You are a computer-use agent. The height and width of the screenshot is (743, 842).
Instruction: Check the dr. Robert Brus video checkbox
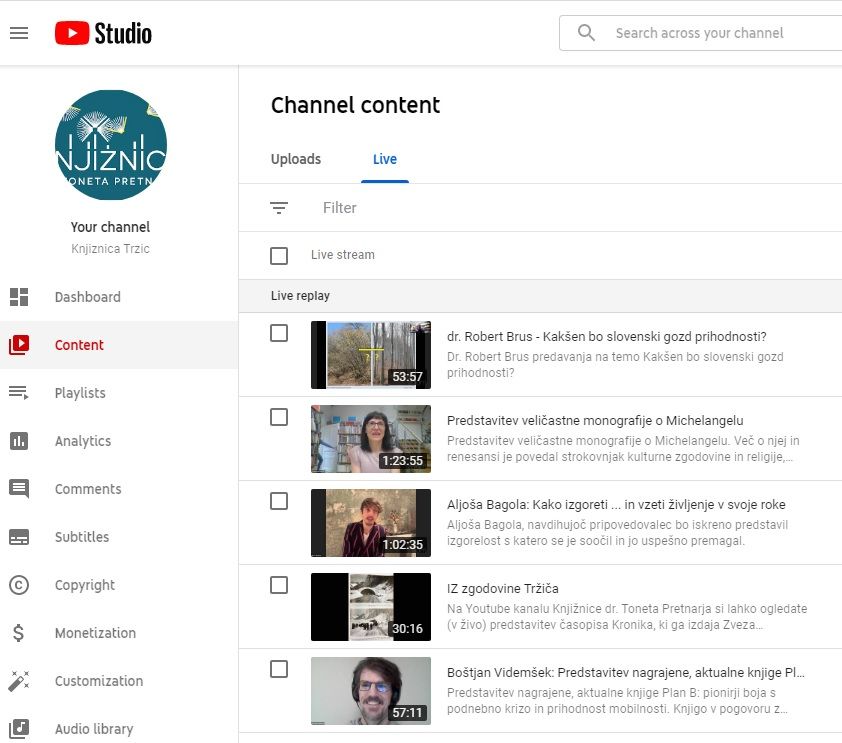(x=279, y=333)
